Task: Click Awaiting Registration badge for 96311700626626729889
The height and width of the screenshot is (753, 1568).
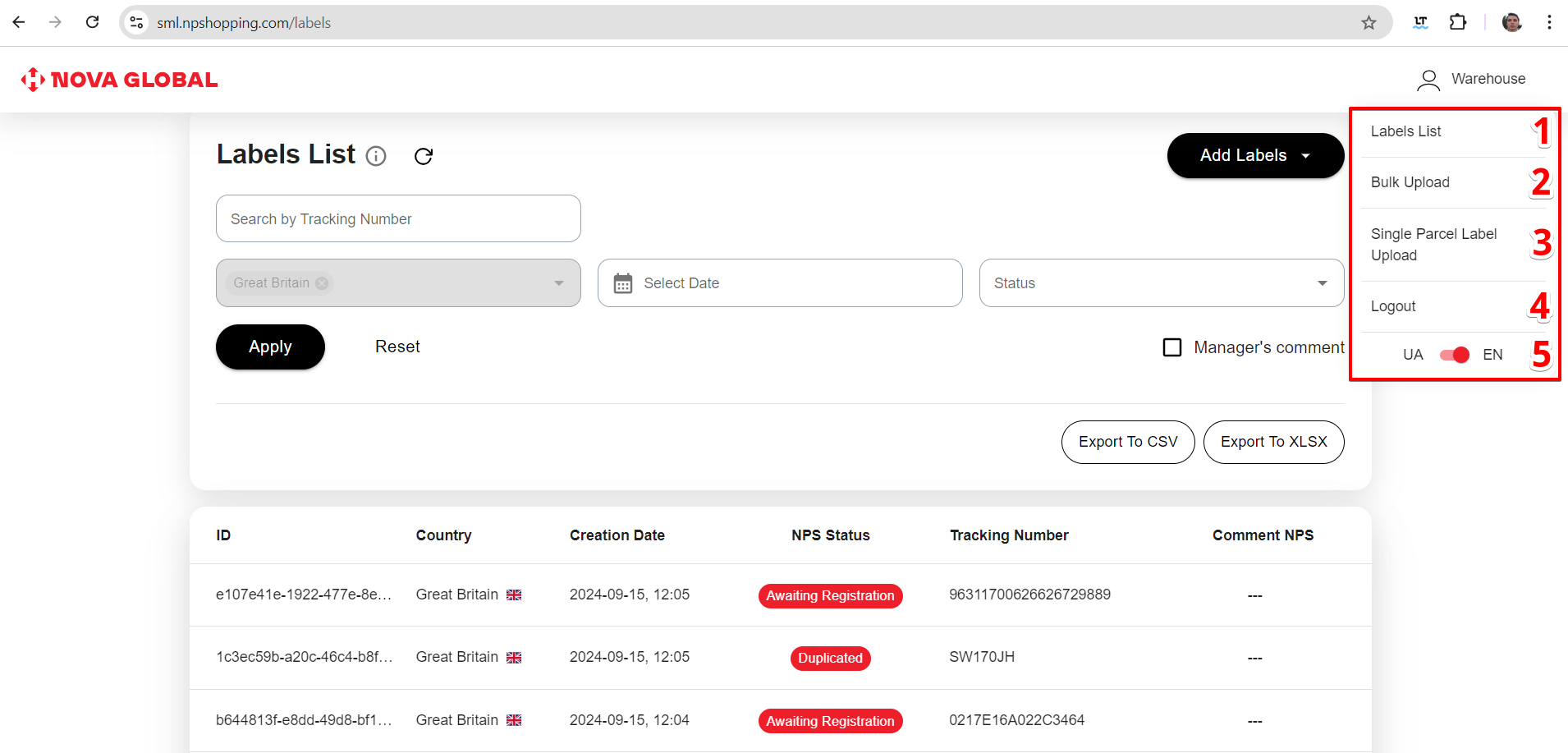Action: tap(830, 596)
